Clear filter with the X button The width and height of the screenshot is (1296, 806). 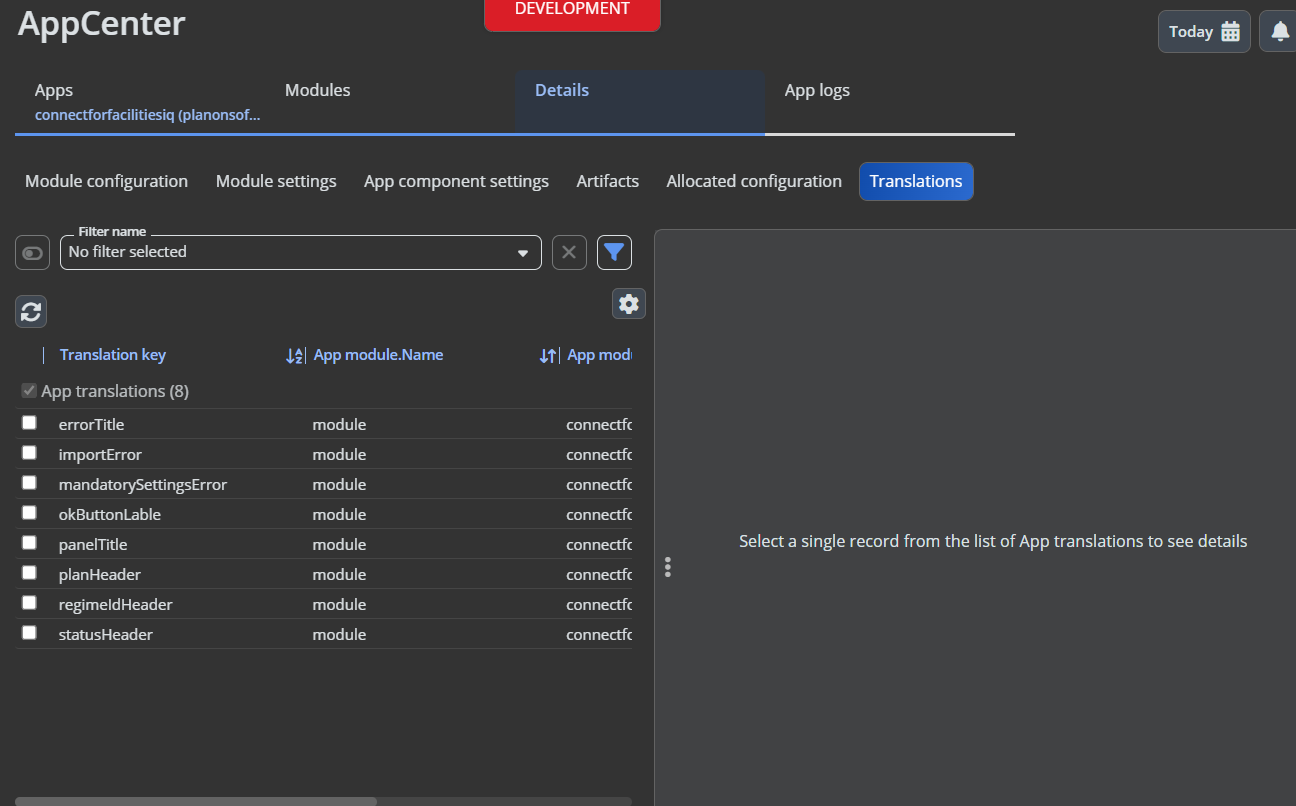569,252
